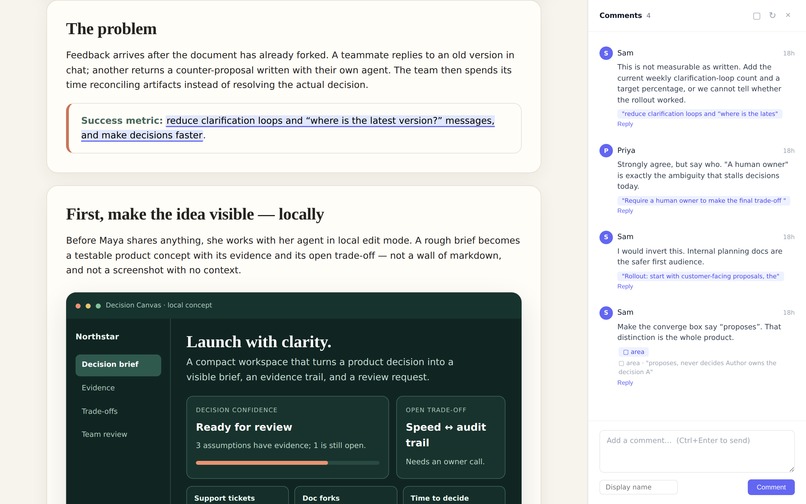Reply to Sam's converge box comment
The height and width of the screenshot is (504, 806).
click(625, 383)
